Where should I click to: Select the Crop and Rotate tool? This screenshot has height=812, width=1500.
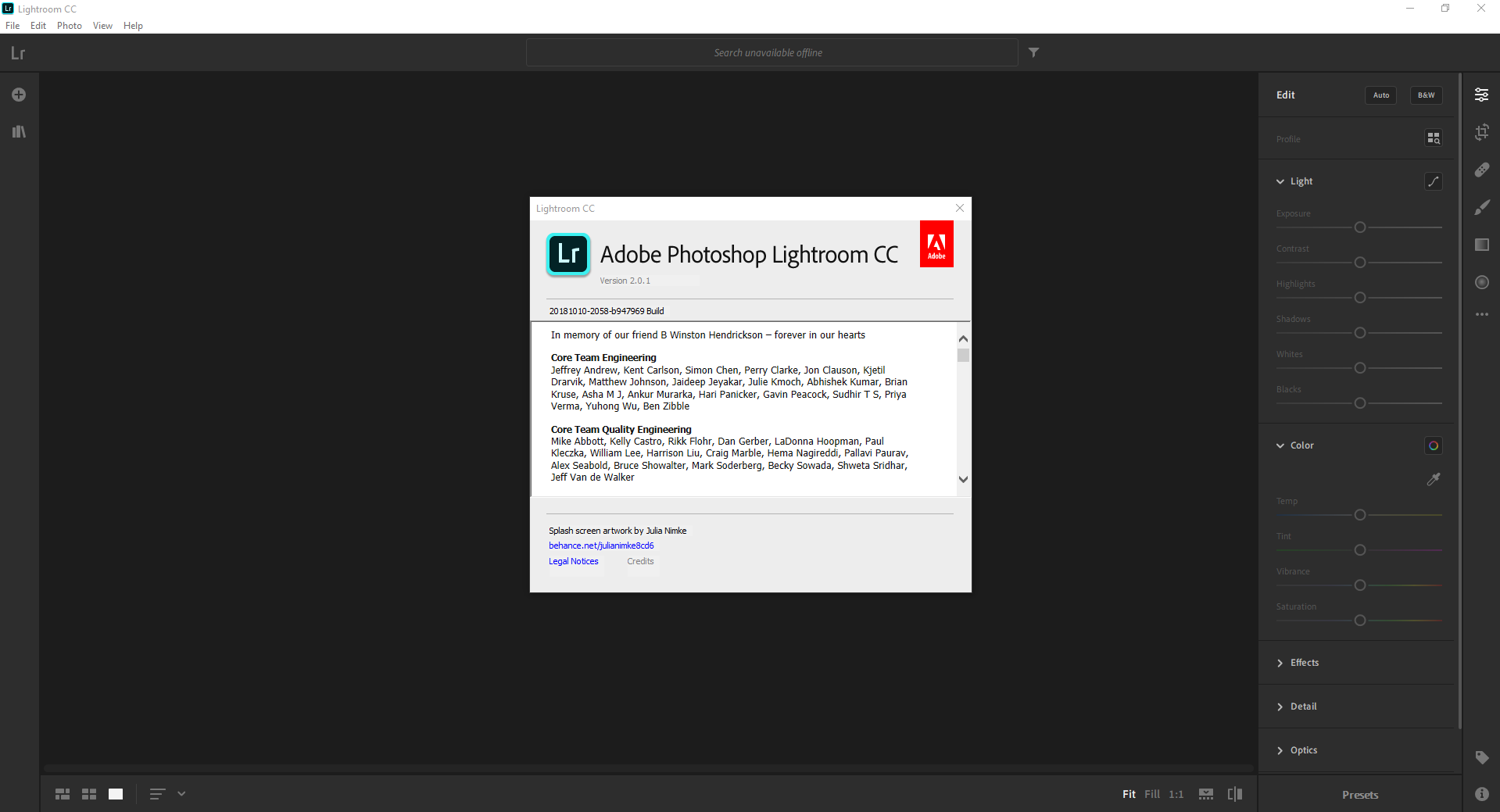click(x=1481, y=132)
